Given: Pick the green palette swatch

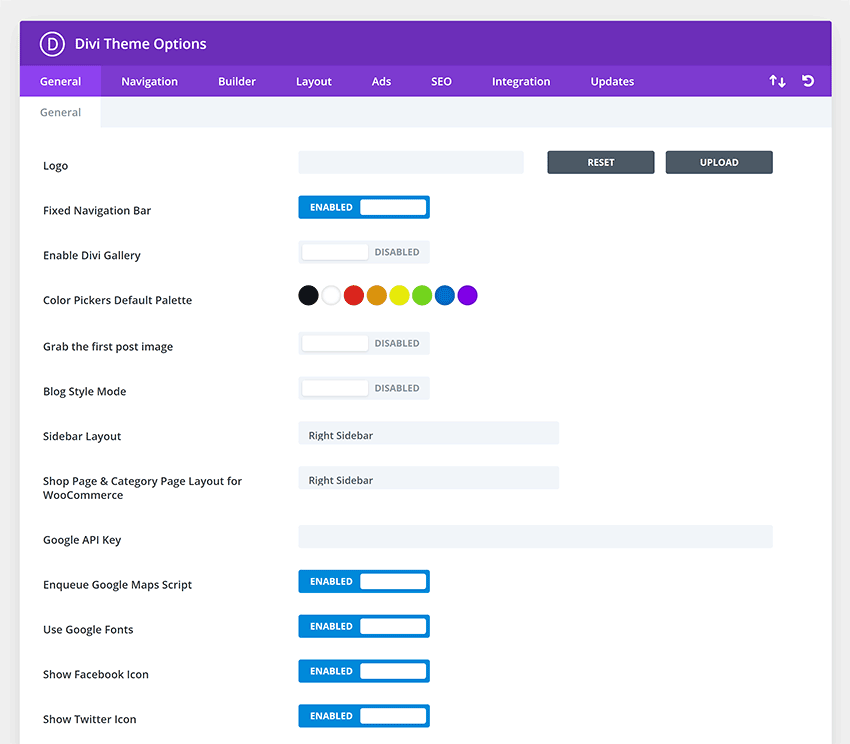Looking at the screenshot, I should click(422, 296).
